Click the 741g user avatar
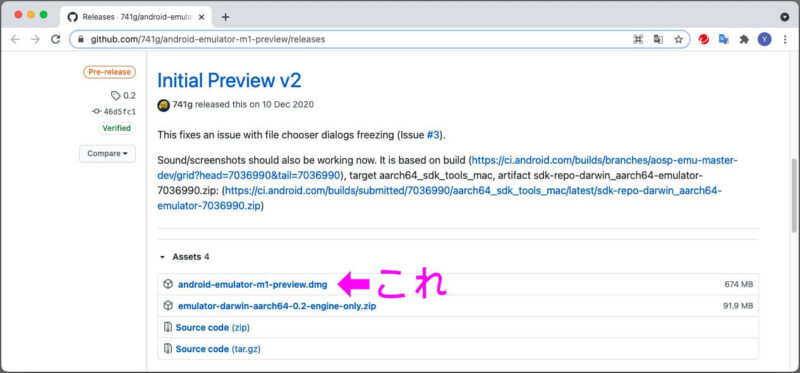The height and width of the screenshot is (373, 800). click(x=163, y=105)
